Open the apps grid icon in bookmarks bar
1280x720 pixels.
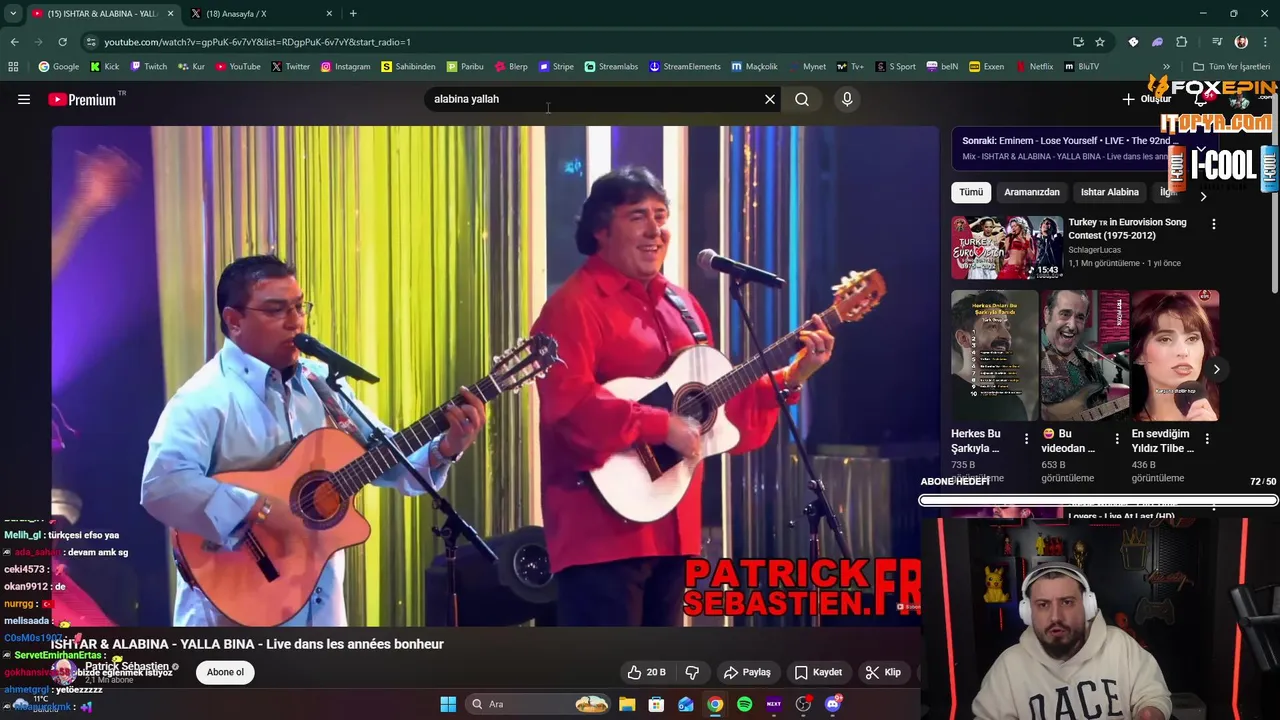click(13, 66)
